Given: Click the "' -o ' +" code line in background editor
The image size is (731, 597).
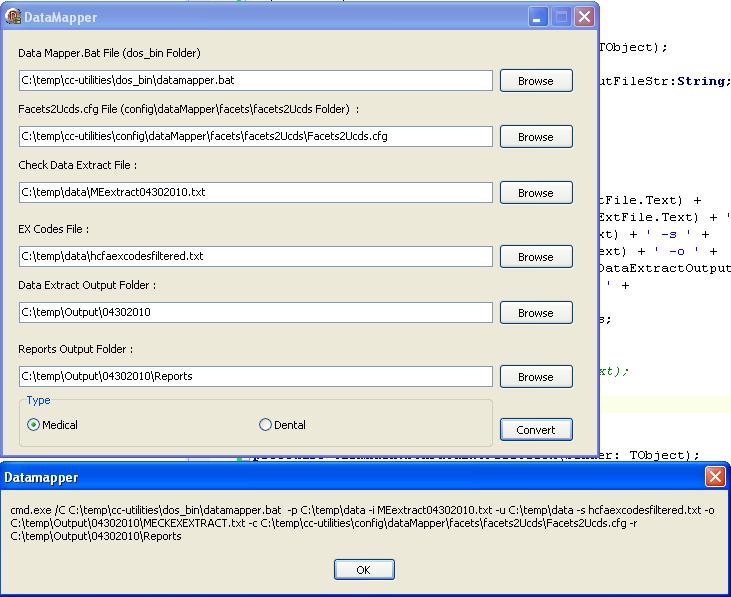Looking at the screenshot, I should pos(658,252).
